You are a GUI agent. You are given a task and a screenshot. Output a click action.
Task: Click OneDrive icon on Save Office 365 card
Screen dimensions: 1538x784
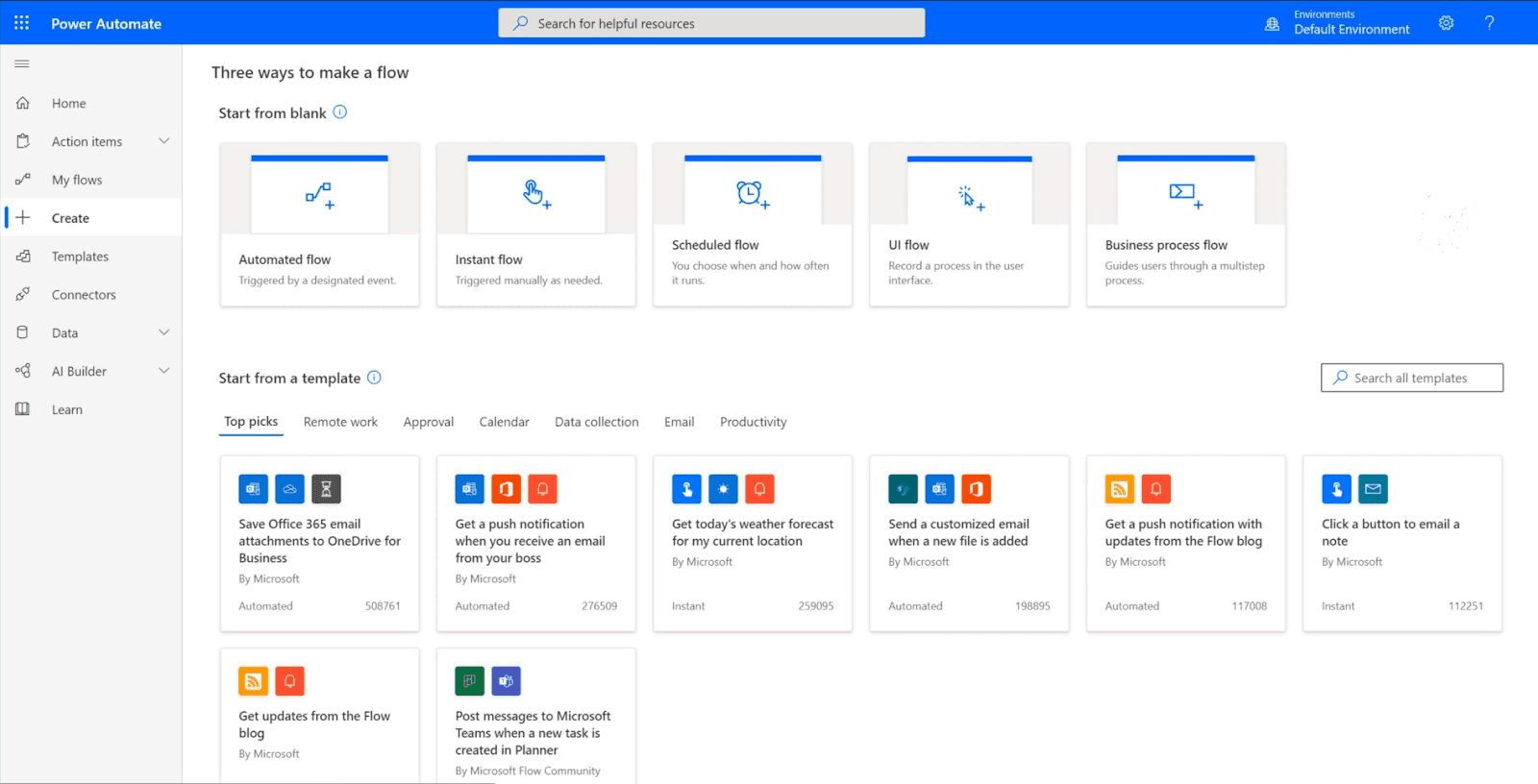[290, 489]
